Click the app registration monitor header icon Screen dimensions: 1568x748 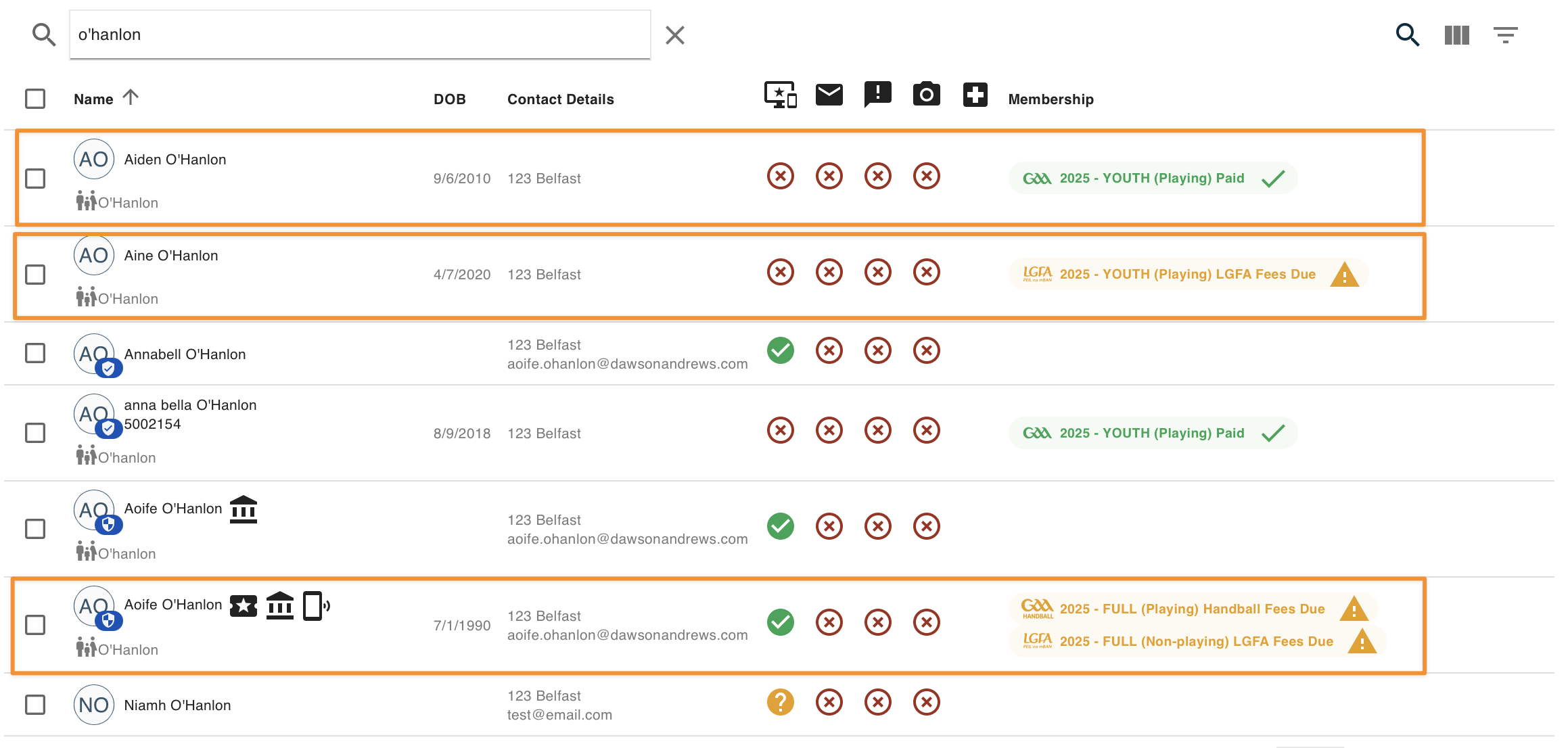[781, 95]
